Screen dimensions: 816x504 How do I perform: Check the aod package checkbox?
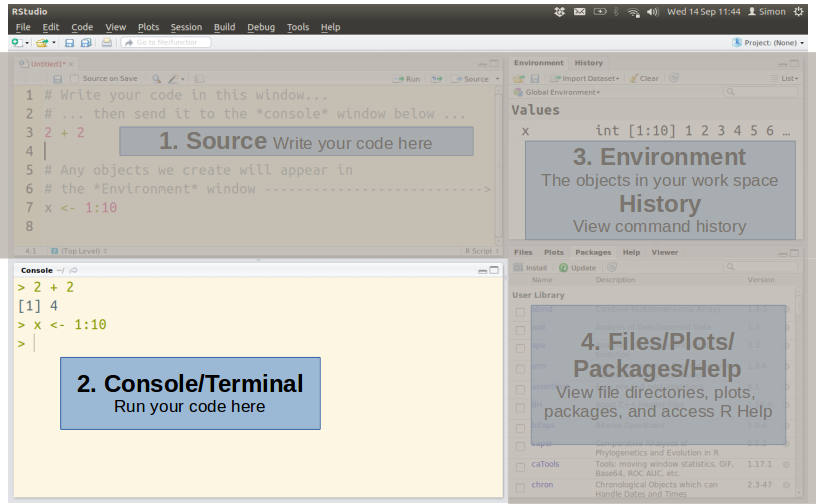520,330
